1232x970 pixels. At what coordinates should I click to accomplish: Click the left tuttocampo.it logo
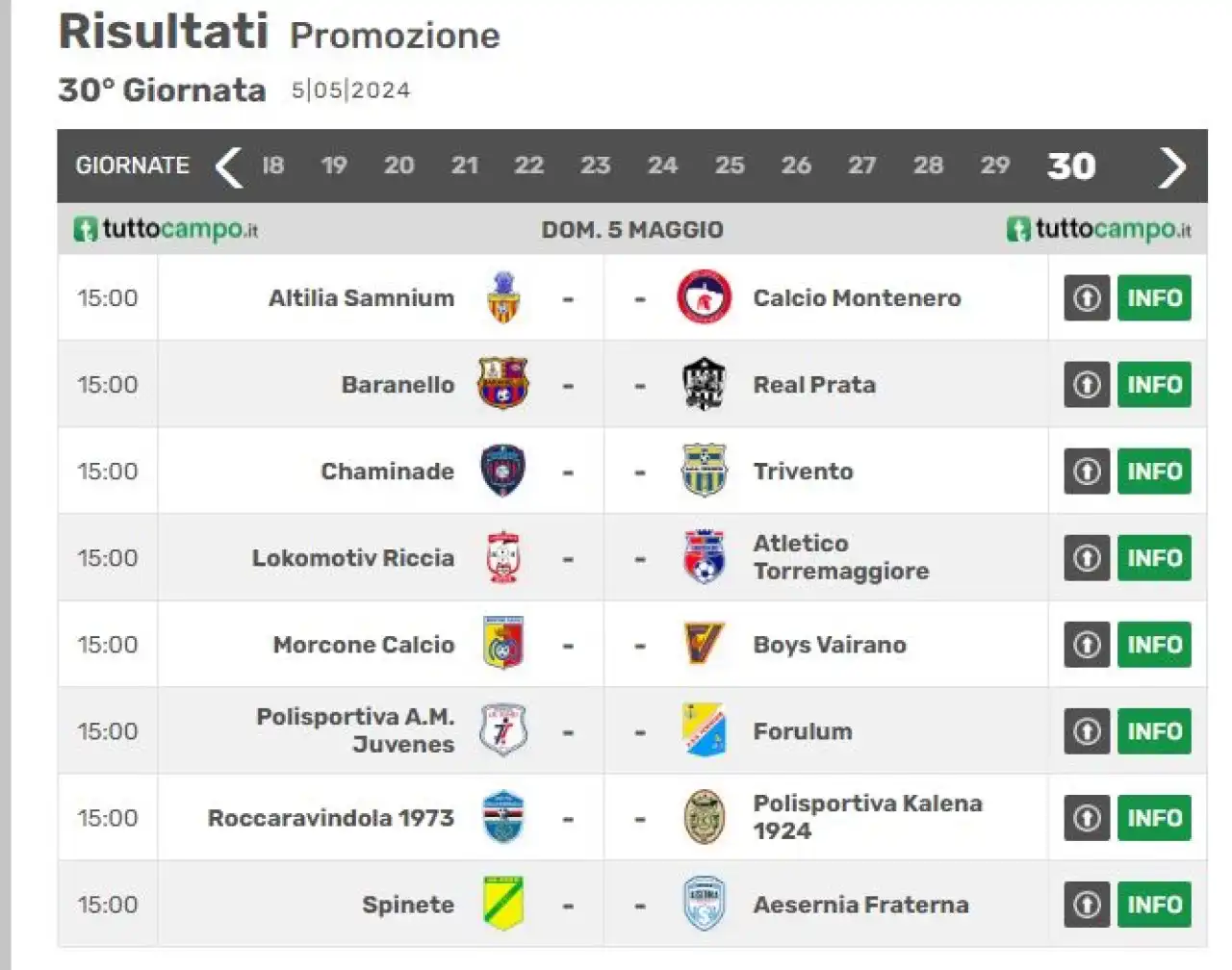166,229
